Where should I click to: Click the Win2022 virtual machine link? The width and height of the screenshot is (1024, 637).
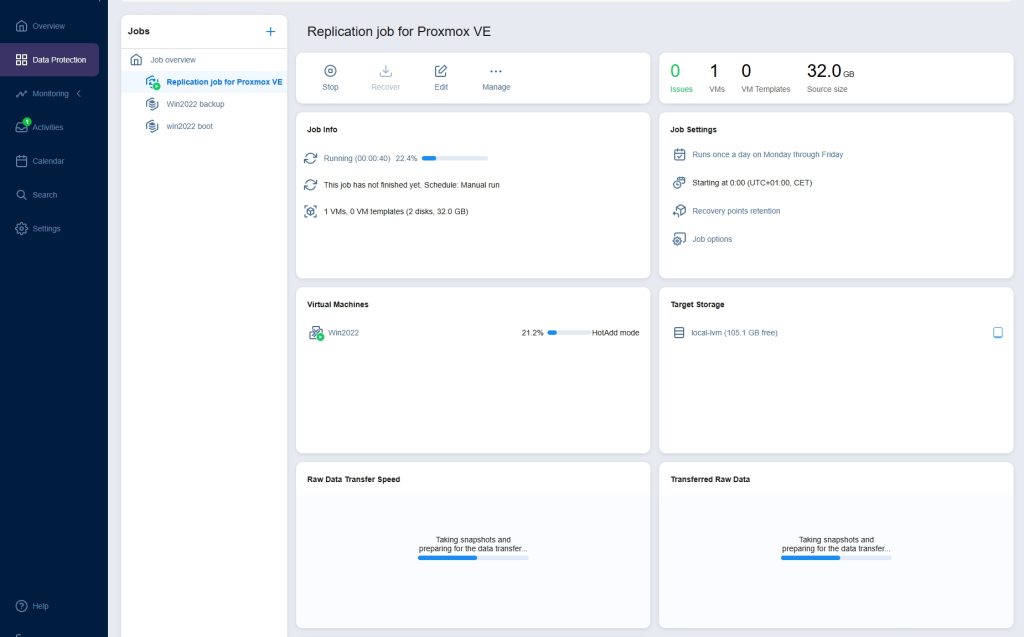click(x=343, y=333)
